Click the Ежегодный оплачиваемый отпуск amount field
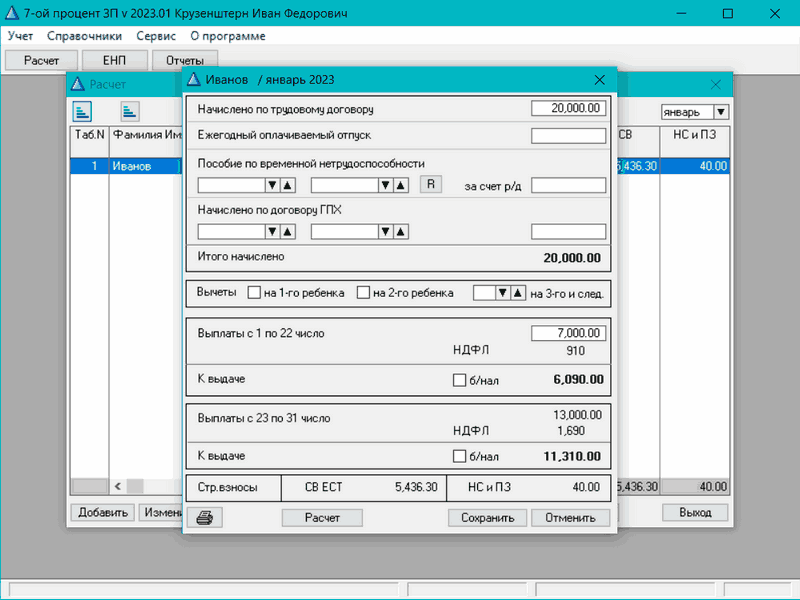This screenshot has width=800, height=600. 568,136
